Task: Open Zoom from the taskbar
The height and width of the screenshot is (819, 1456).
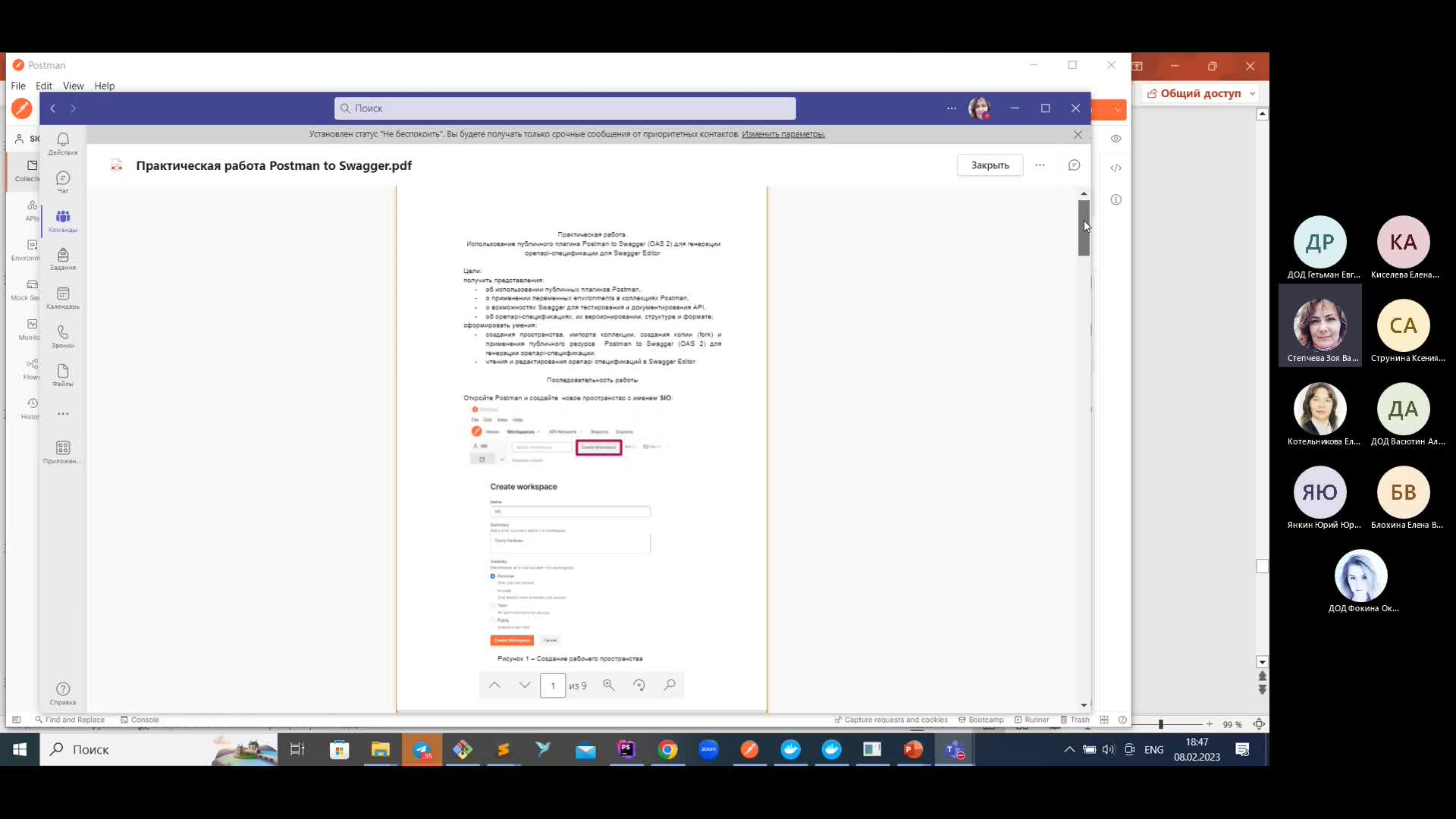Action: click(708, 749)
